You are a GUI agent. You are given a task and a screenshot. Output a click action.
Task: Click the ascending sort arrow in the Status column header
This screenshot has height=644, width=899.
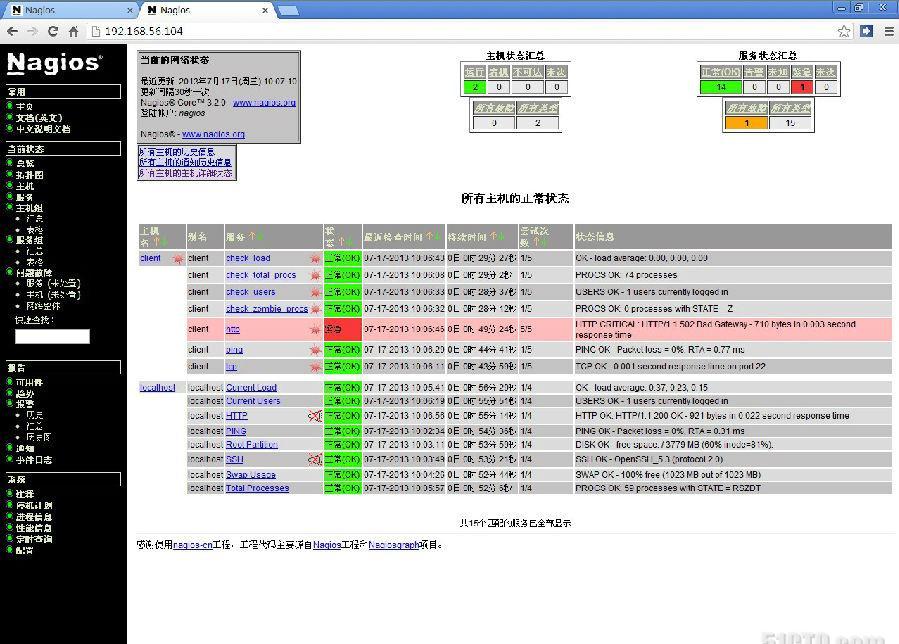click(x=341, y=242)
